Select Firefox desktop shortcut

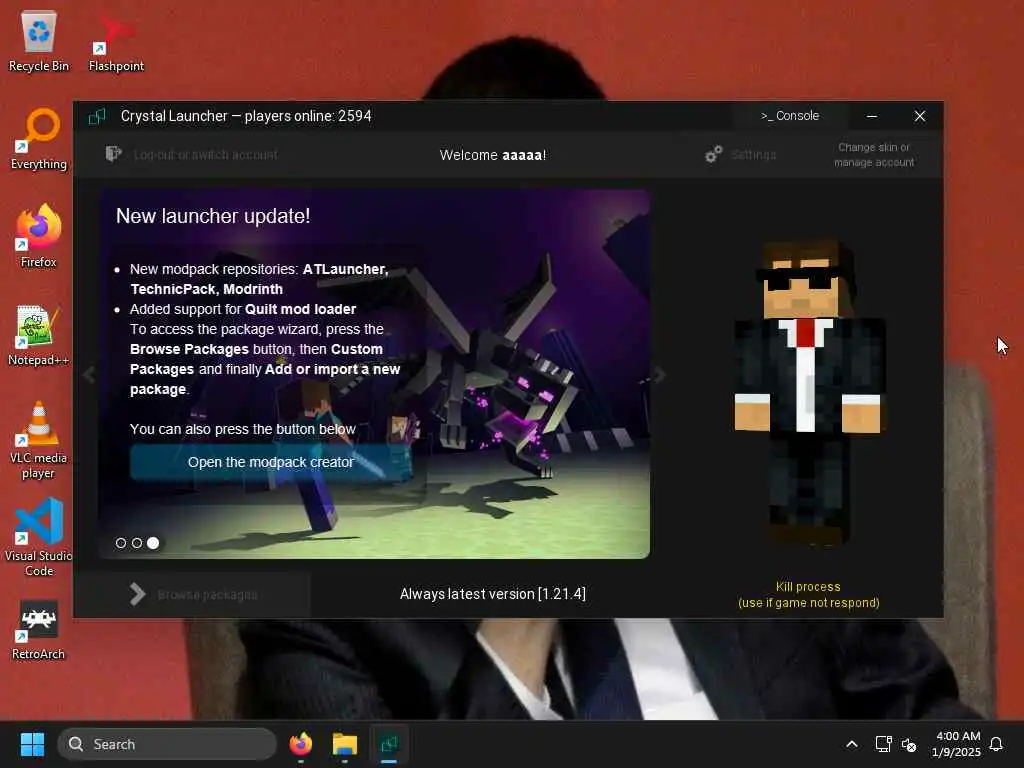pos(39,236)
